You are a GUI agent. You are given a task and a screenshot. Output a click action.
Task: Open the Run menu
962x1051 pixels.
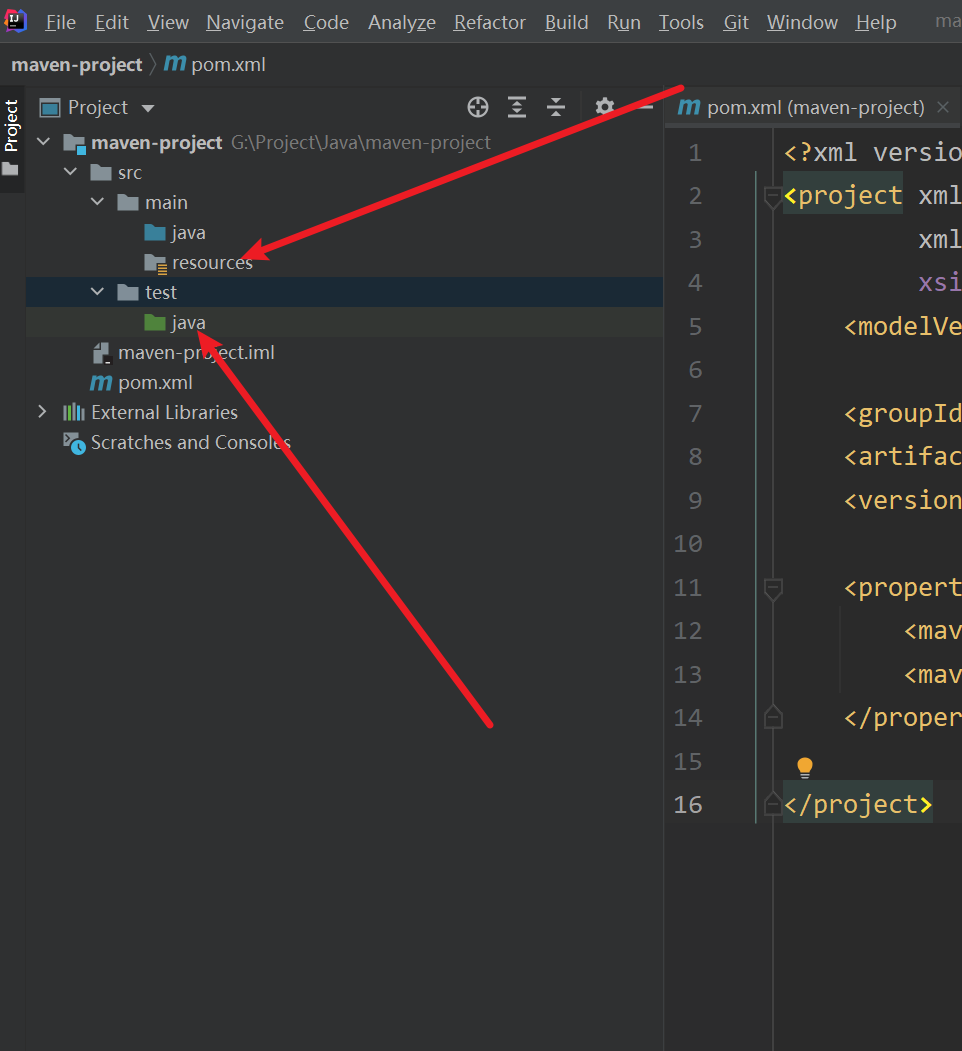coord(623,23)
